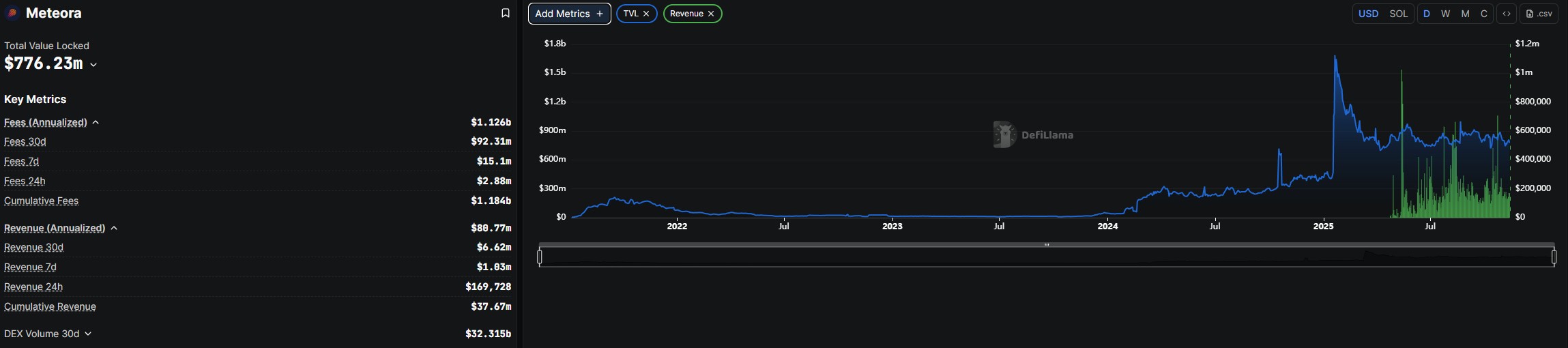This screenshot has height=348, width=1568.
Task: Switch chart denomination to USD
Action: (x=1368, y=14)
